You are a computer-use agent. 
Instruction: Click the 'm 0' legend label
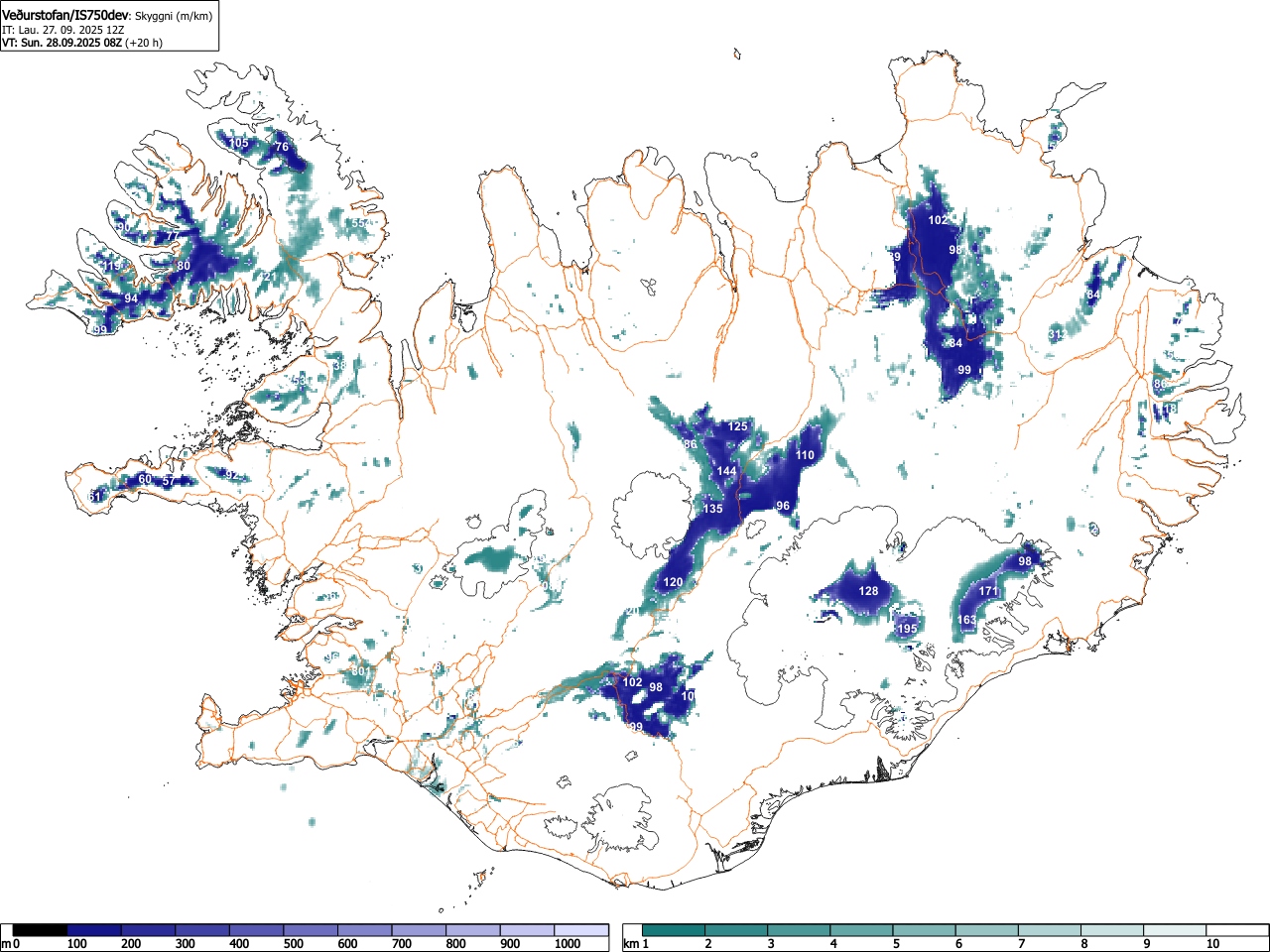click(11, 944)
